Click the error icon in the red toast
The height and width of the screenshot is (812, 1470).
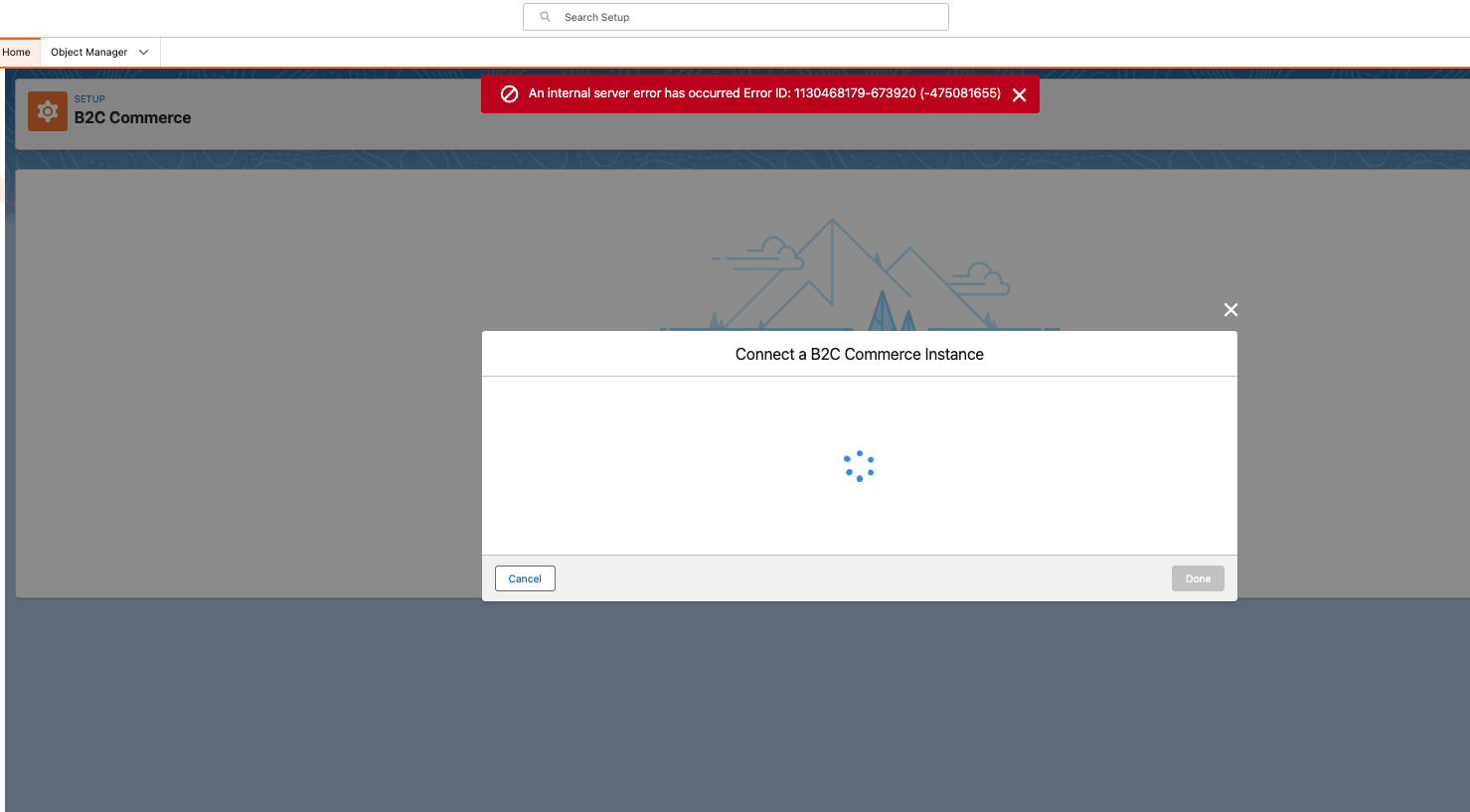click(509, 93)
